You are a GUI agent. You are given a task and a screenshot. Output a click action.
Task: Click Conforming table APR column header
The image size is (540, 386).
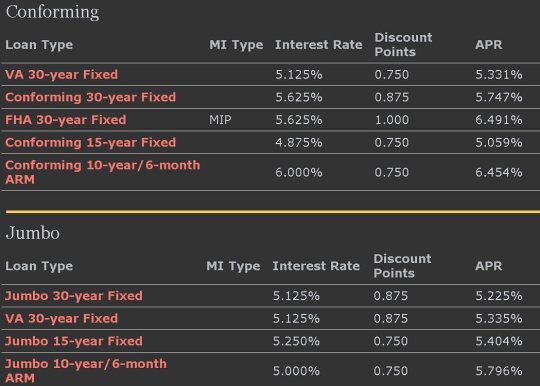pos(489,45)
